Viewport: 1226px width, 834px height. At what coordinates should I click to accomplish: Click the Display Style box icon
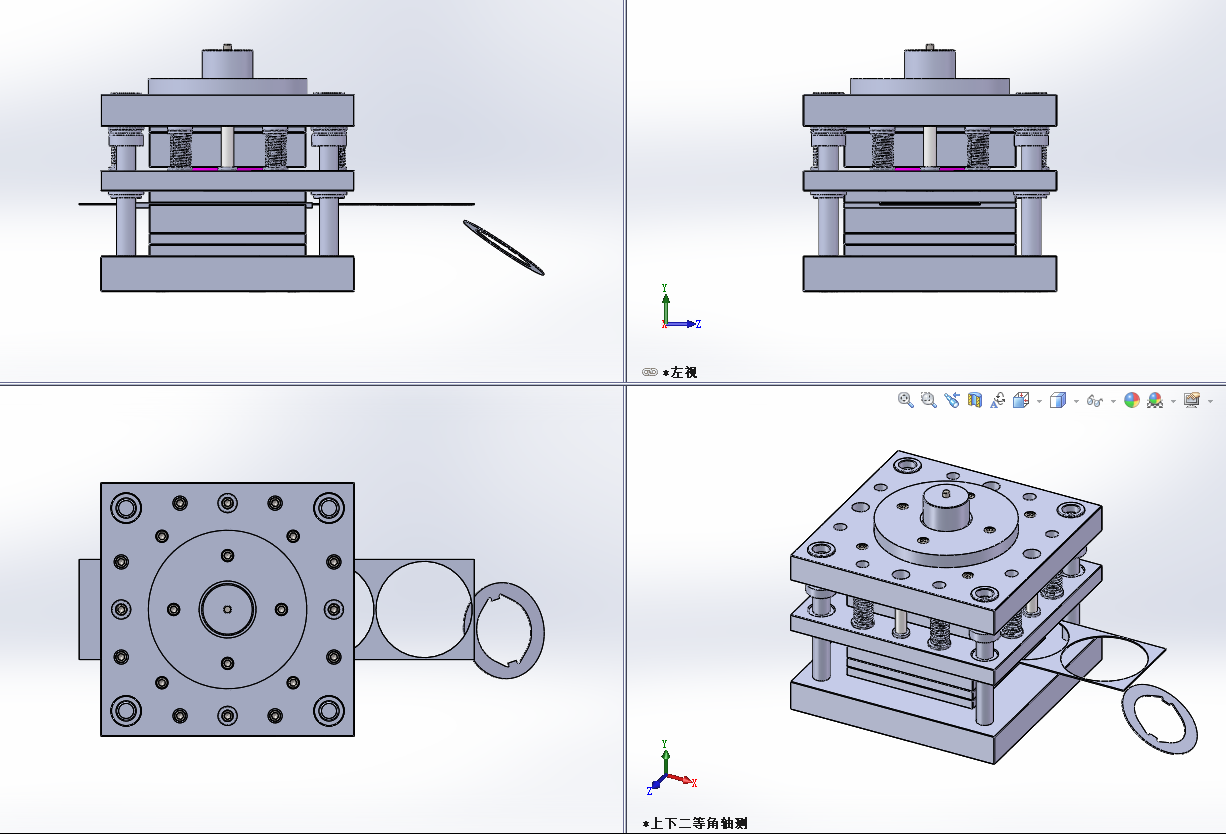[x=1057, y=400]
